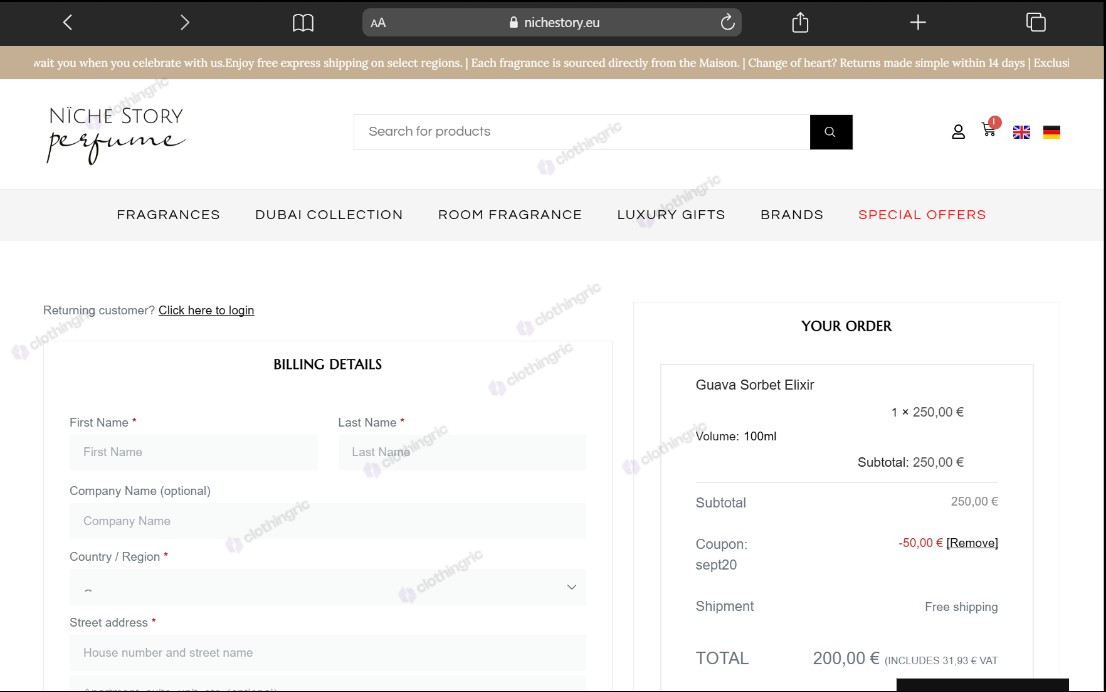Reload the page with the refresh icon
Image resolution: width=1106 pixels, height=692 pixels.
pyautogui.click(x=727, y=23)
